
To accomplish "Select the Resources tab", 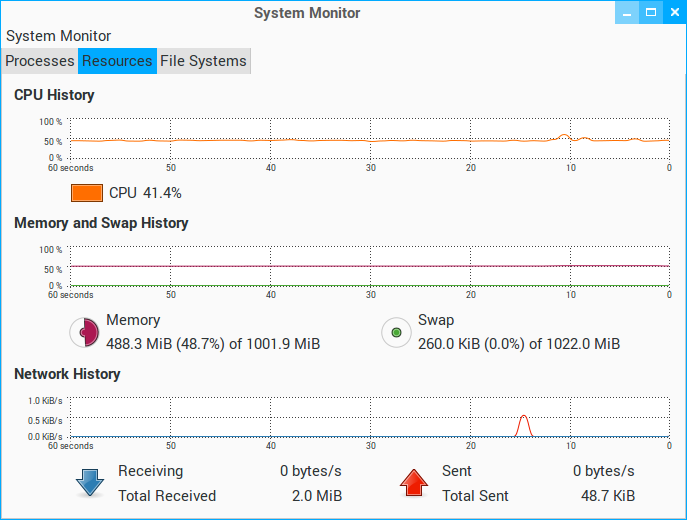I will (x=117, y=61).
